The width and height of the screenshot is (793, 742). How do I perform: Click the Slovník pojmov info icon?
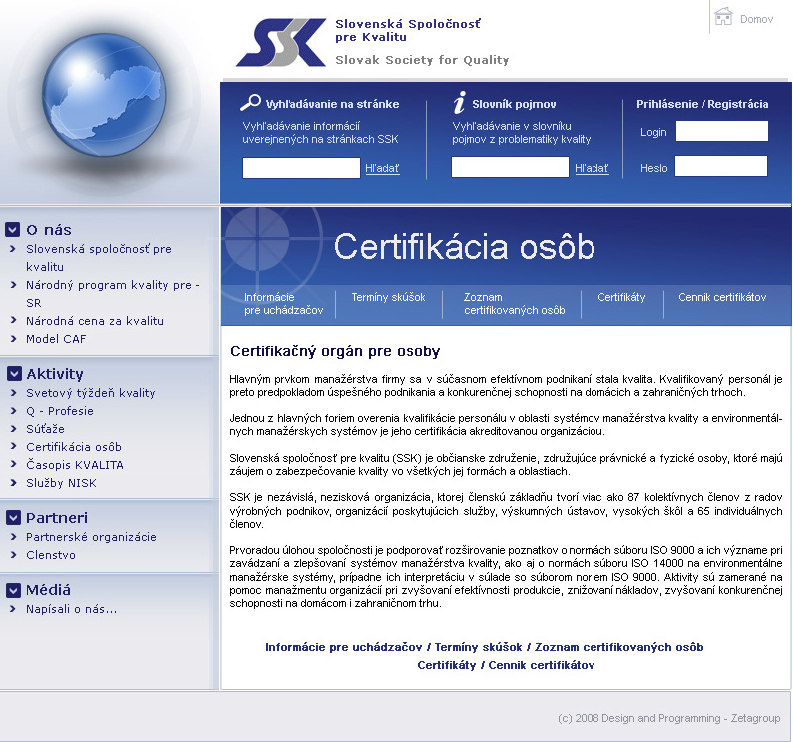(459, 103)
